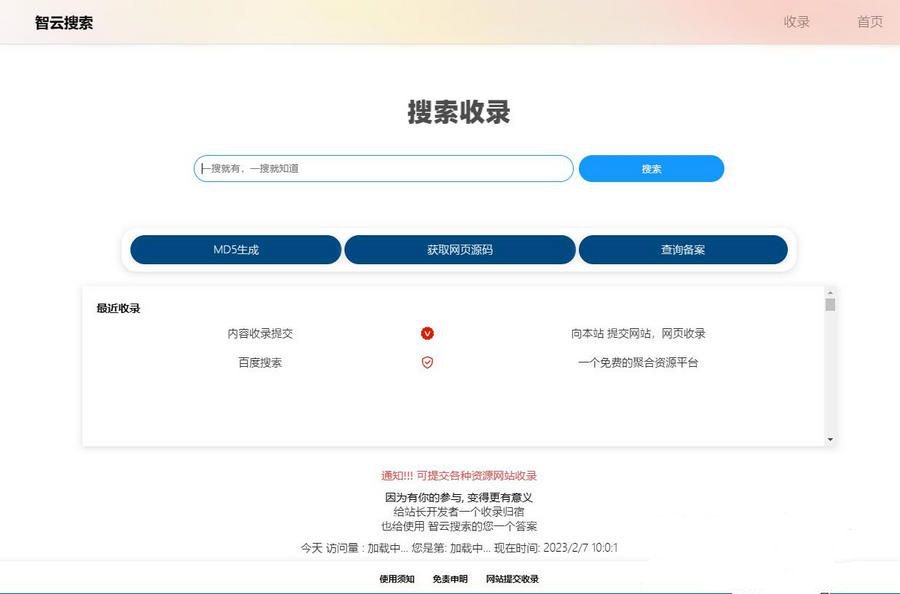
Task: Open the 免责申明 footer link
Action: click(x=450, y=578)
